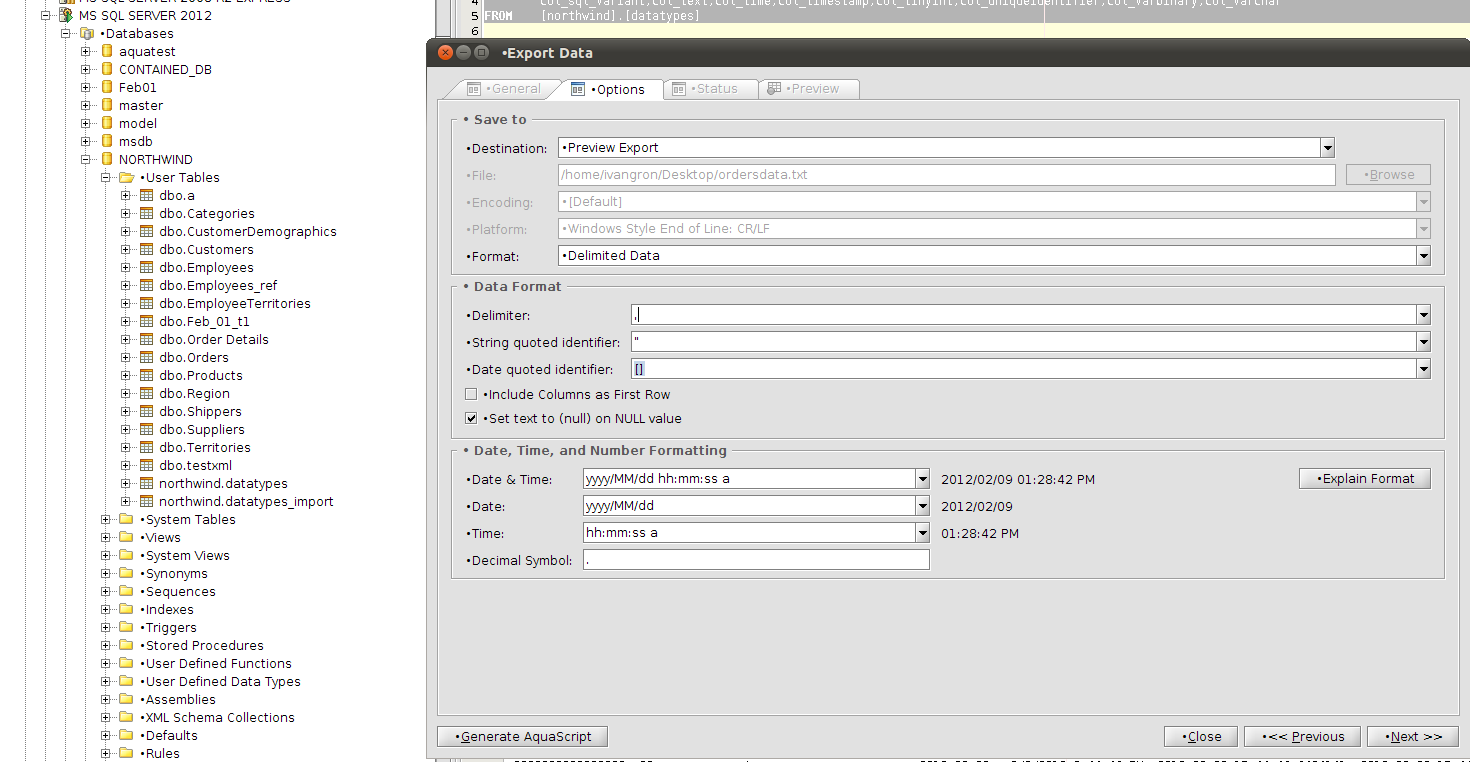Expand the dbo.Order Details table node
Image resolution: width=1470 pixels, height=762 pixels.
coord(126,339)
